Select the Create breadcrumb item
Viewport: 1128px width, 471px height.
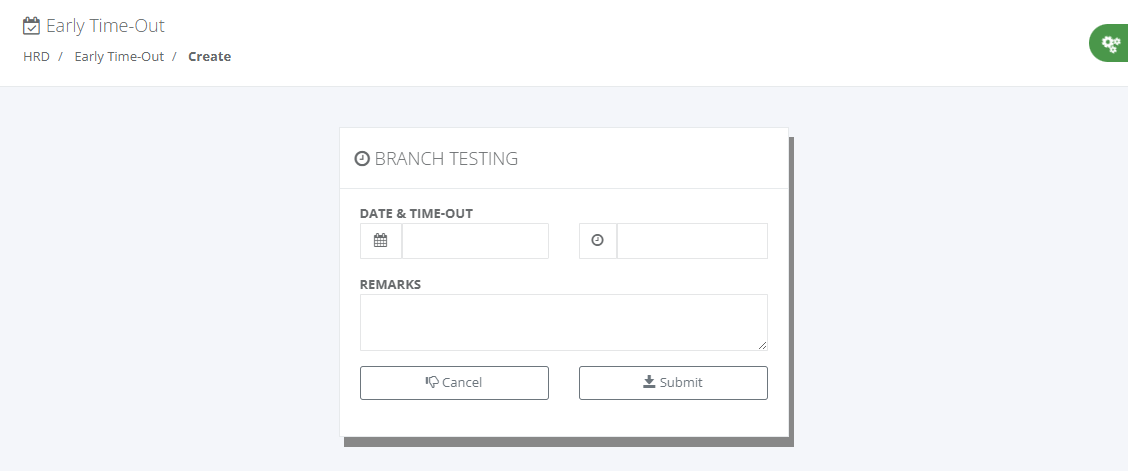click(209, 57)
